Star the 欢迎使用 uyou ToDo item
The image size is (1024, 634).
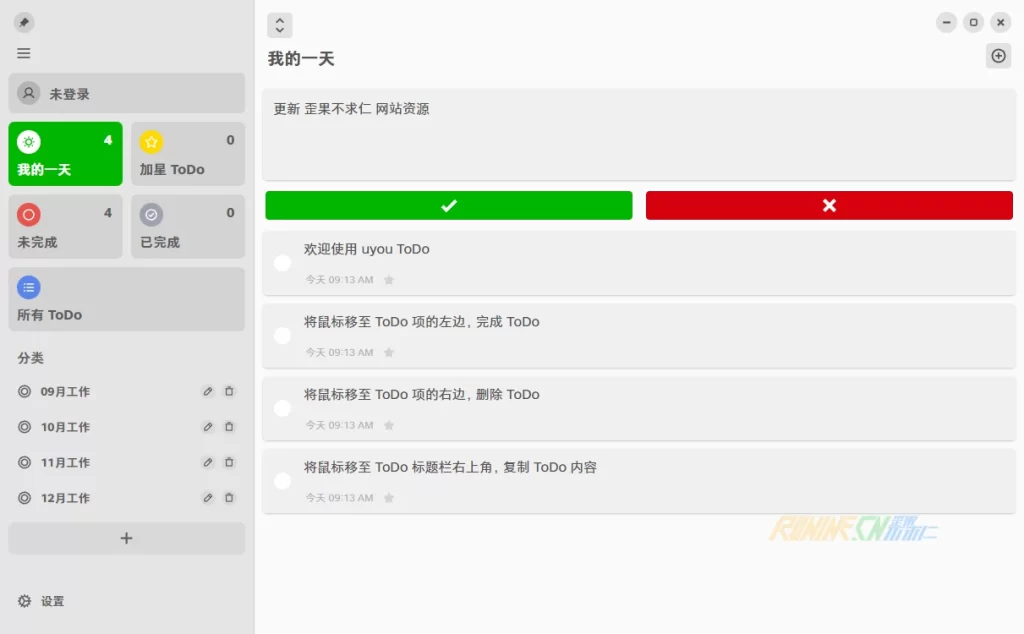389,280
